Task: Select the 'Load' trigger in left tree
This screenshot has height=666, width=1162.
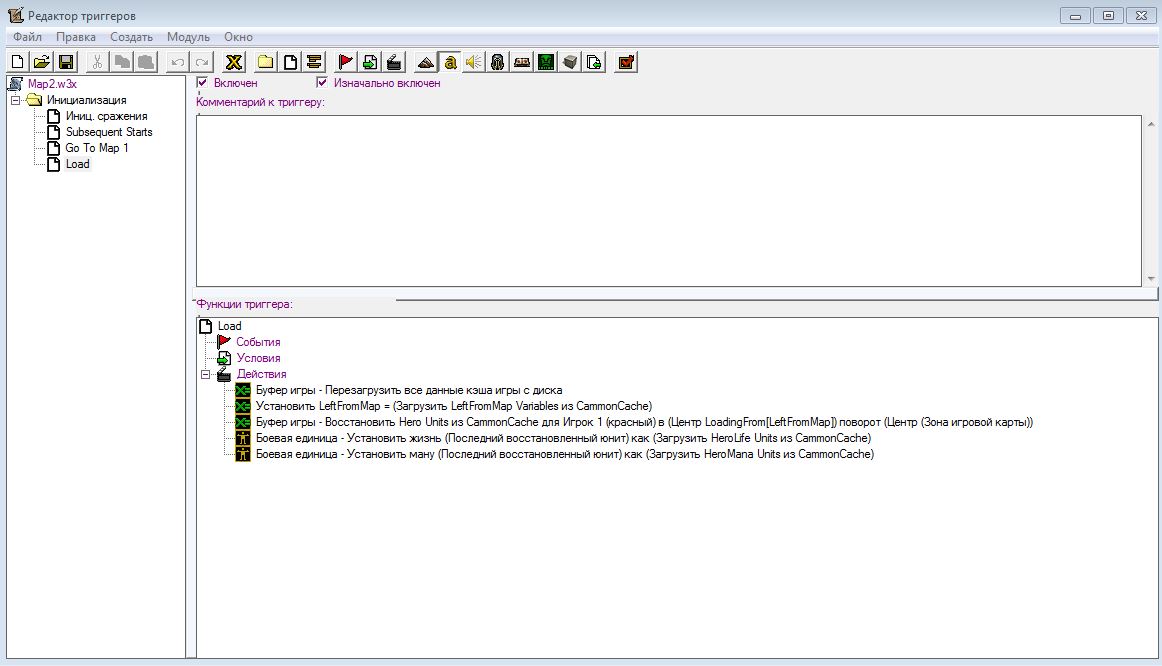Action: pyautogui.click(x=77, y=164)
